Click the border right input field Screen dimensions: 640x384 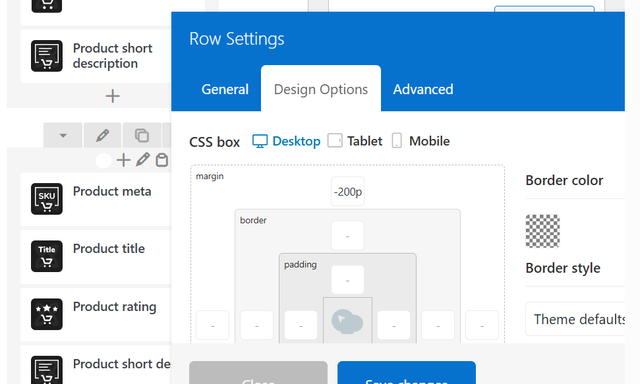point(438,325)
